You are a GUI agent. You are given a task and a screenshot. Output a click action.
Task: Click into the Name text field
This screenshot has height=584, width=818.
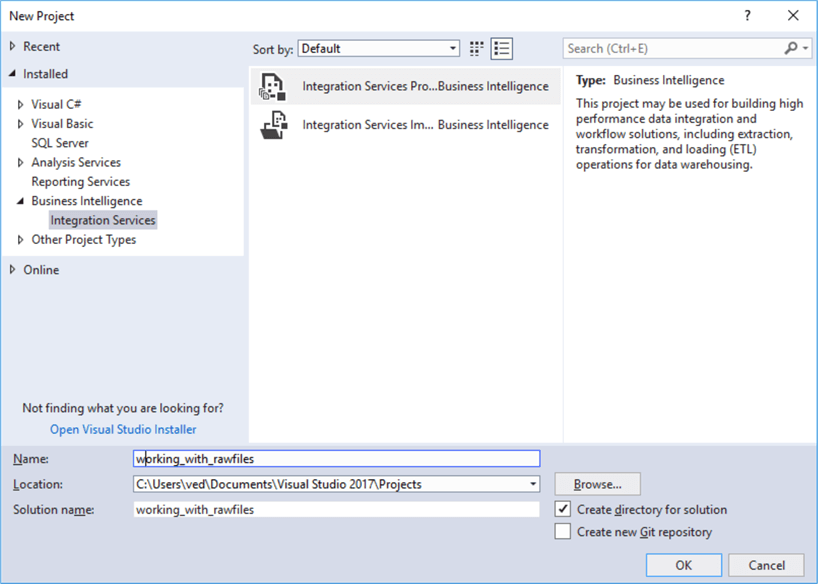(336, 459)
